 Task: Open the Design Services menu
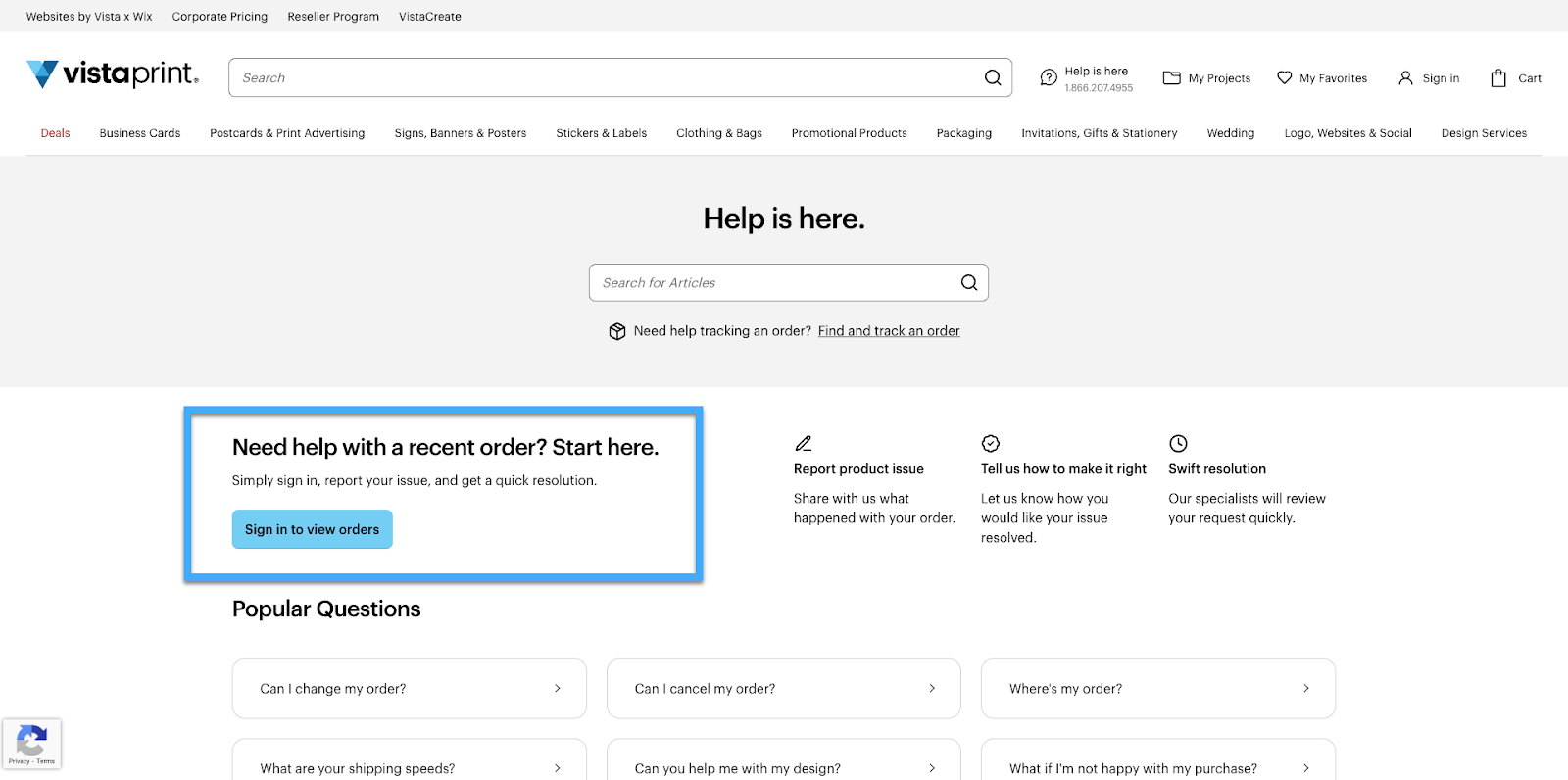coord(1484,133)
